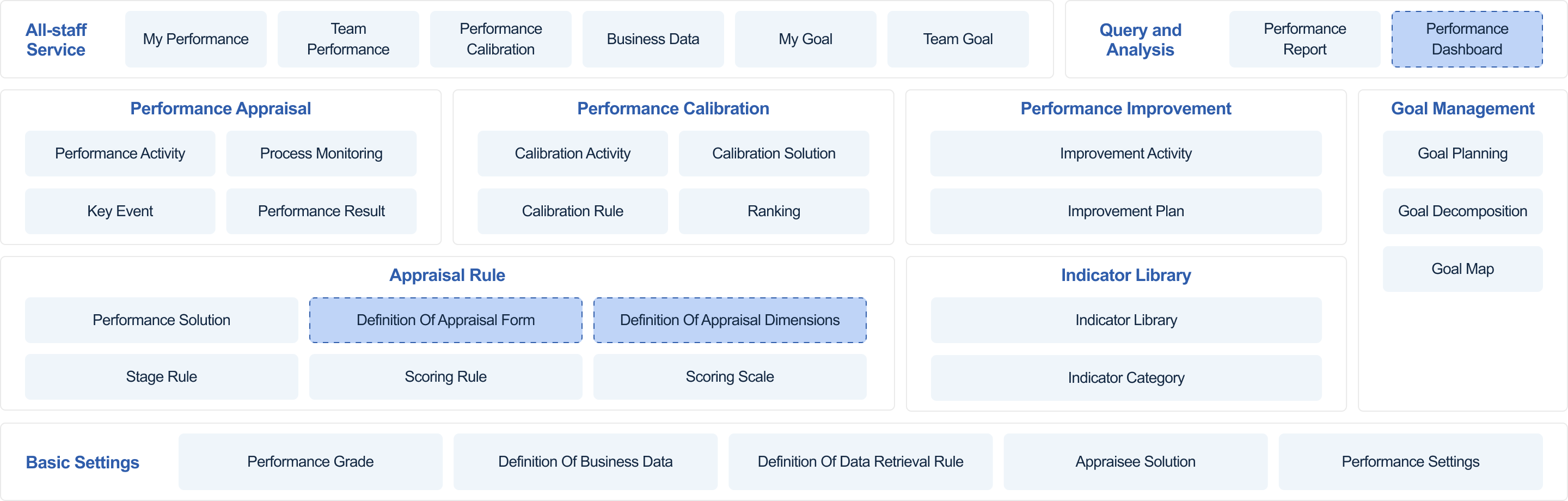Open Ranking under Performance Calibration
1568x501 pixels.
coord(774,211)
